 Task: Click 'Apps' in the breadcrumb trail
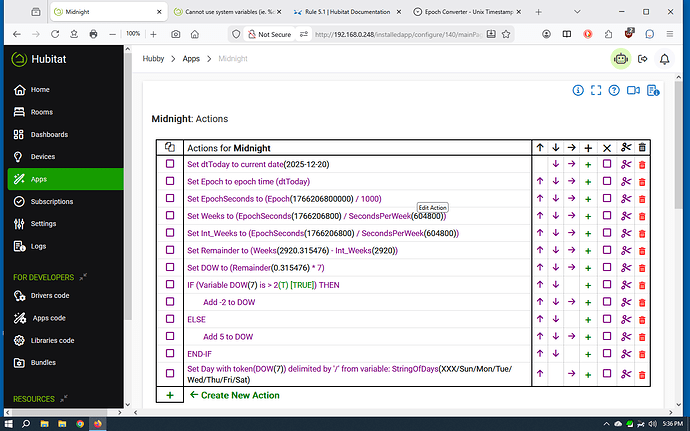[191, 59]
